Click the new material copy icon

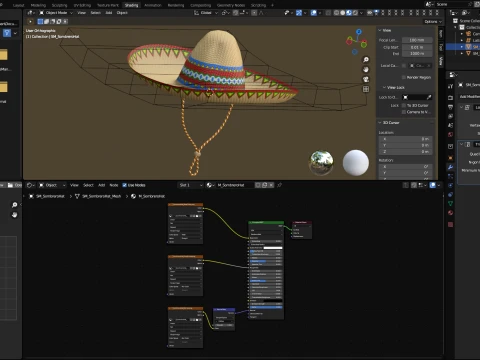tap(265, 185)
